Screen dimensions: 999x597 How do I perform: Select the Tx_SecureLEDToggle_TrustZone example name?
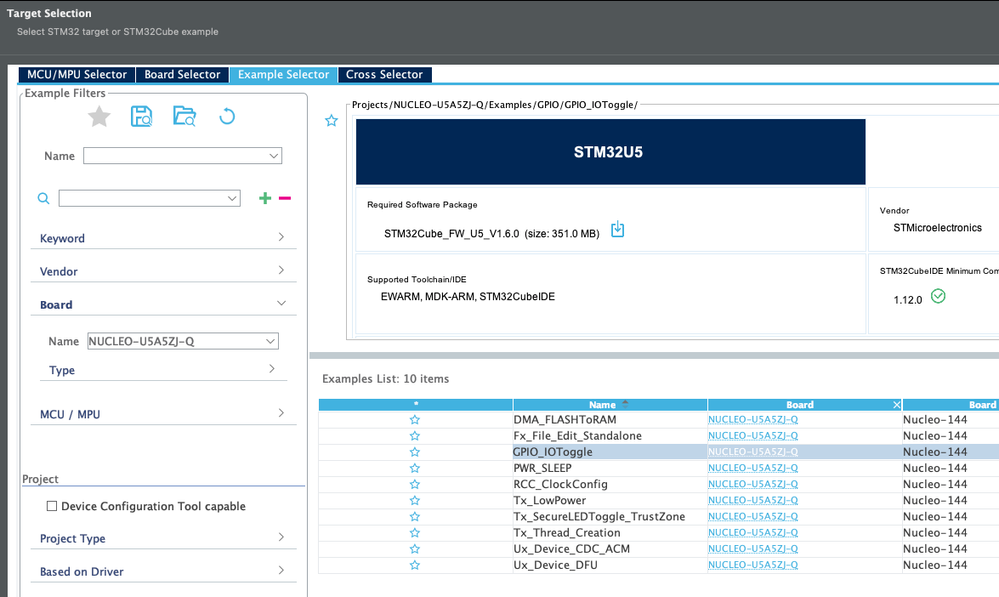point(599,516)
